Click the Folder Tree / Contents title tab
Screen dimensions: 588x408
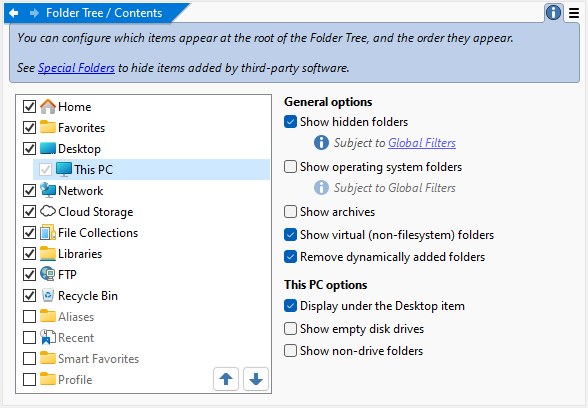pyautogui.click(x=104, y=13)
